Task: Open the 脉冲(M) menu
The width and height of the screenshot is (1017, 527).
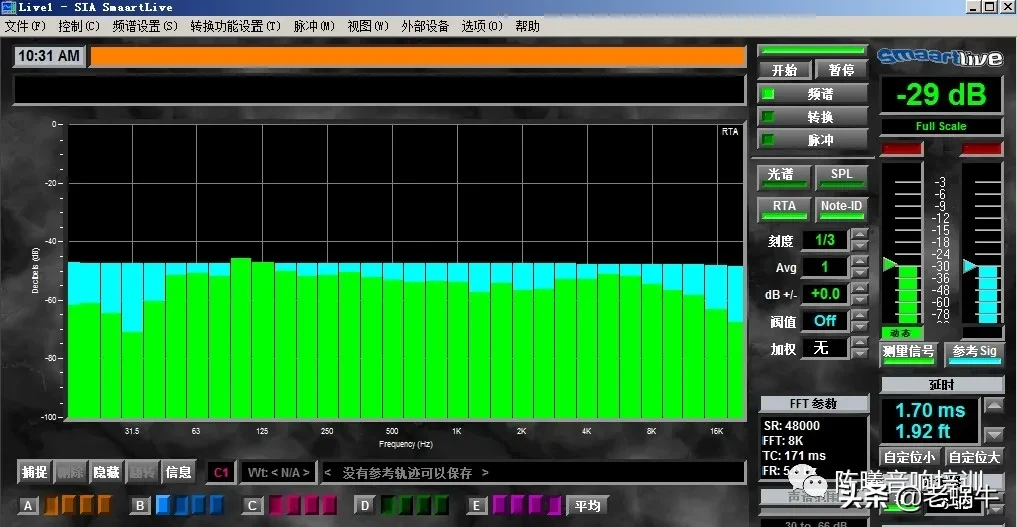Action: [314, 26]
